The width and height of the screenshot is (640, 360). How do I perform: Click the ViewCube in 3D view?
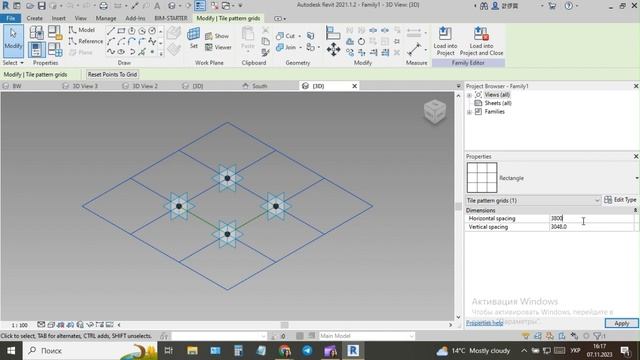pos(435,111)
